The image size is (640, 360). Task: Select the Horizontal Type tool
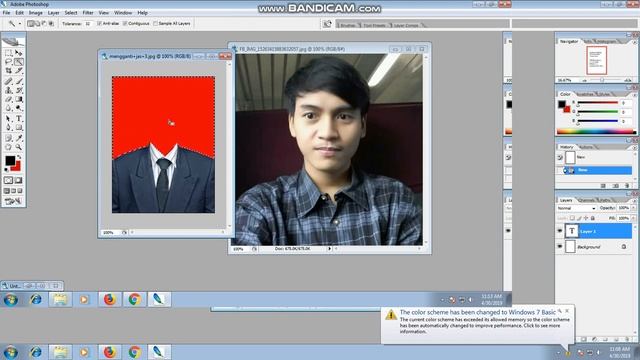[19, 119]
